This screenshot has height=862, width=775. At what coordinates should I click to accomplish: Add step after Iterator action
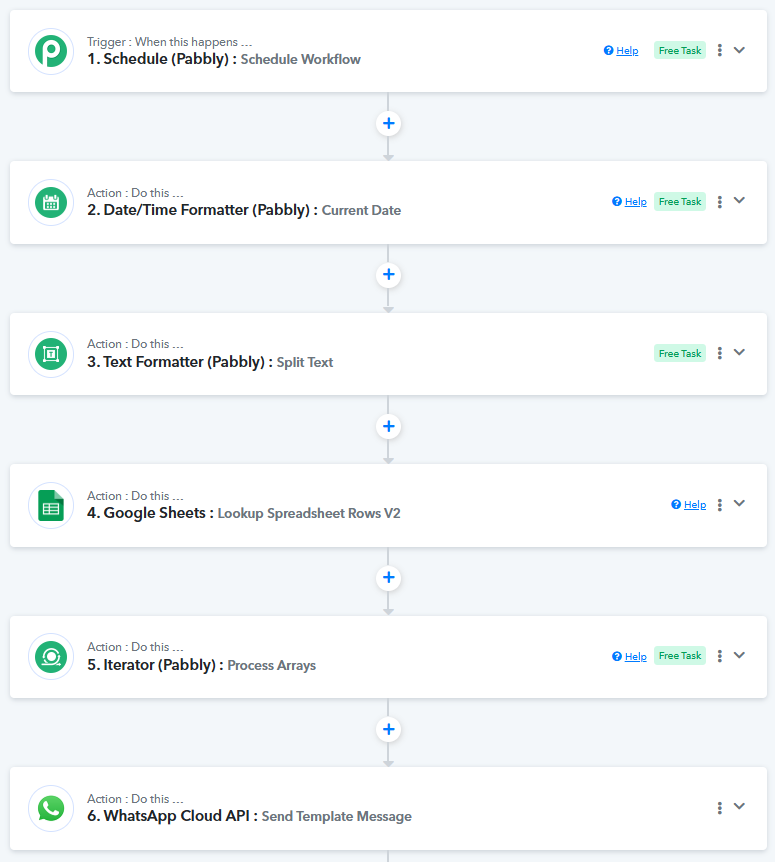pos(389,729)
